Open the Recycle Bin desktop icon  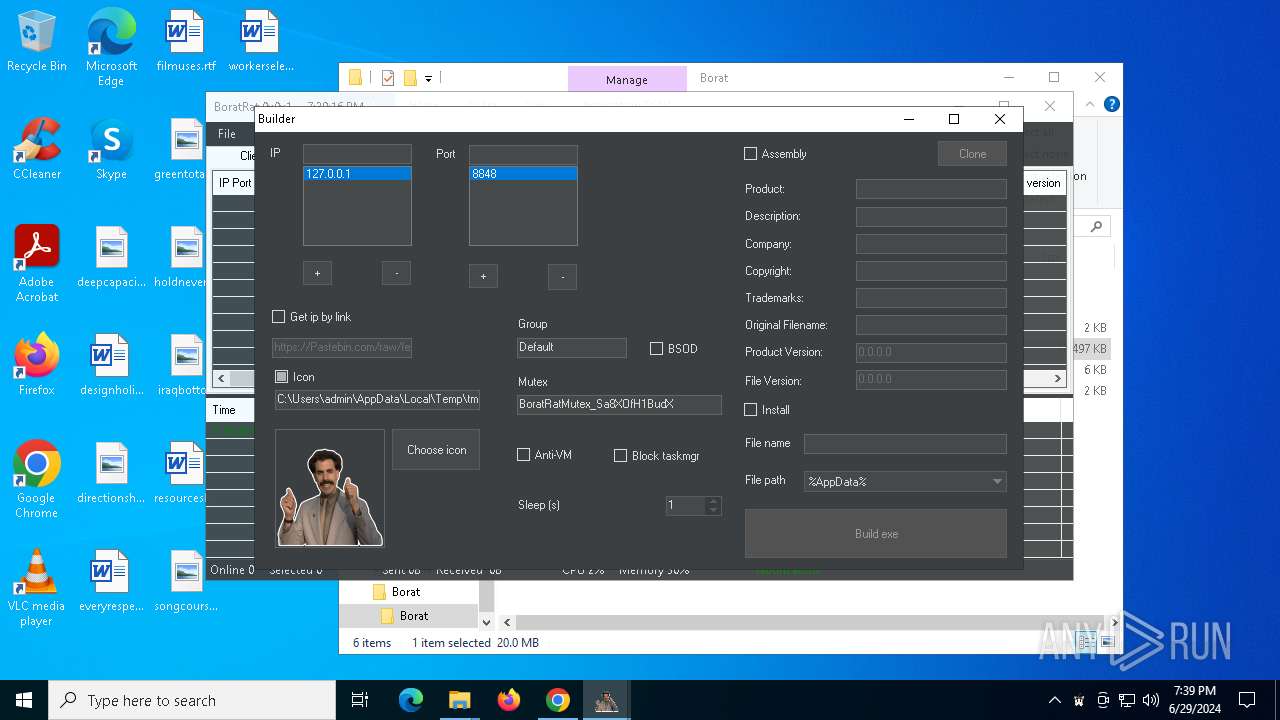pyautogui.click(x=37, y=42)
